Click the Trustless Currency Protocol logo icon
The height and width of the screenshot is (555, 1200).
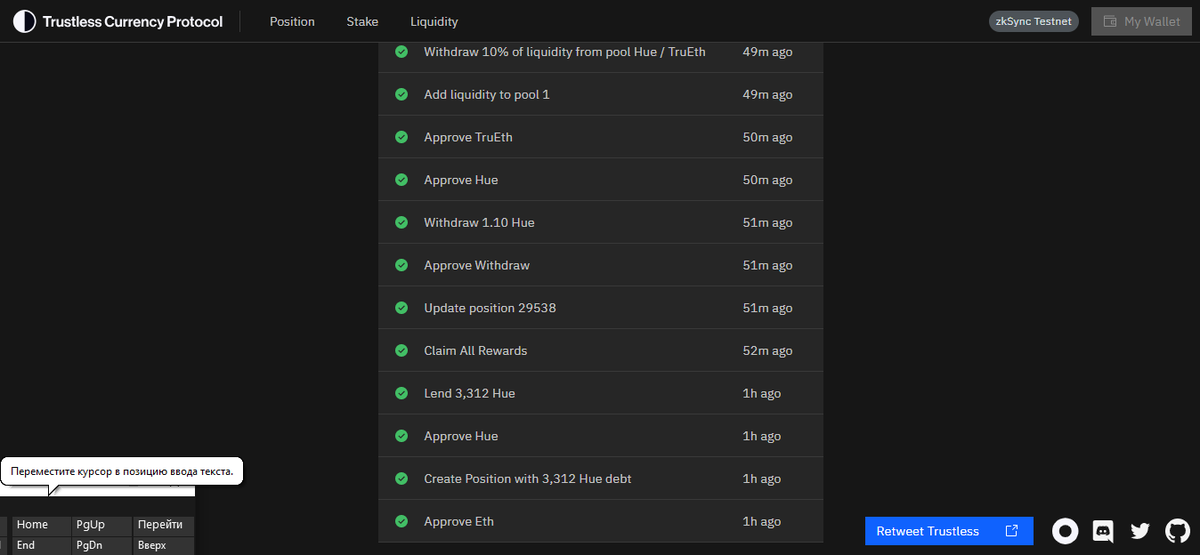pos(24,21)
